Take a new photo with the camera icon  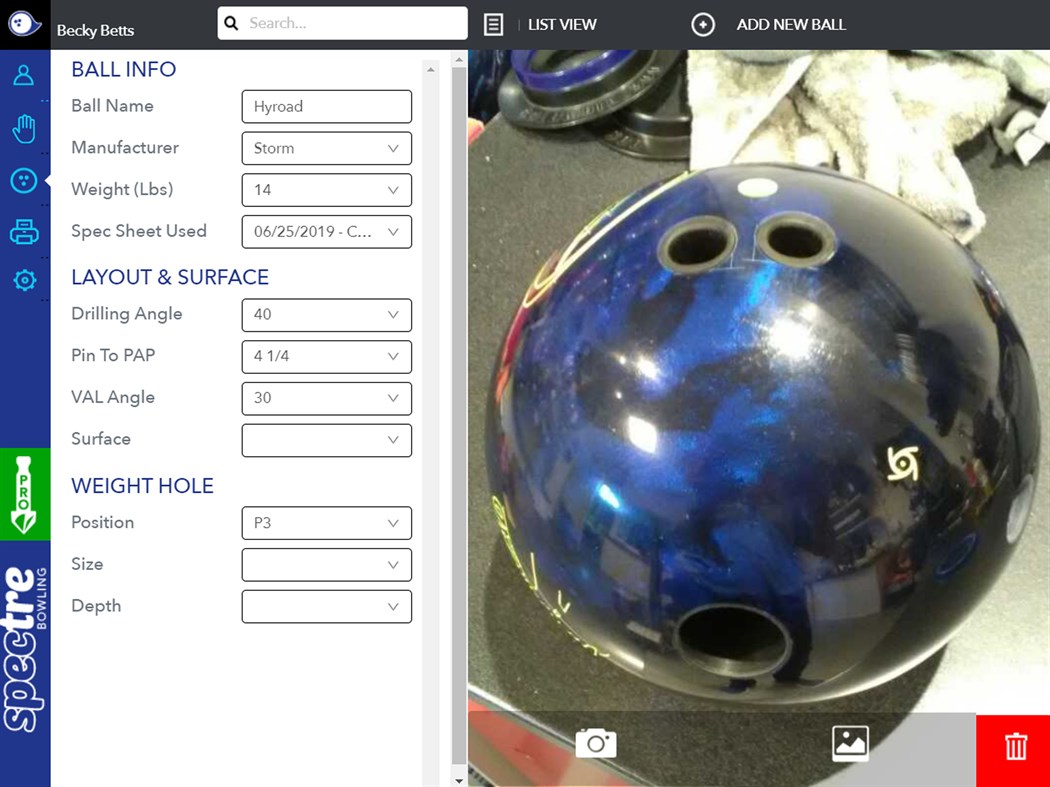pos(595,744)
